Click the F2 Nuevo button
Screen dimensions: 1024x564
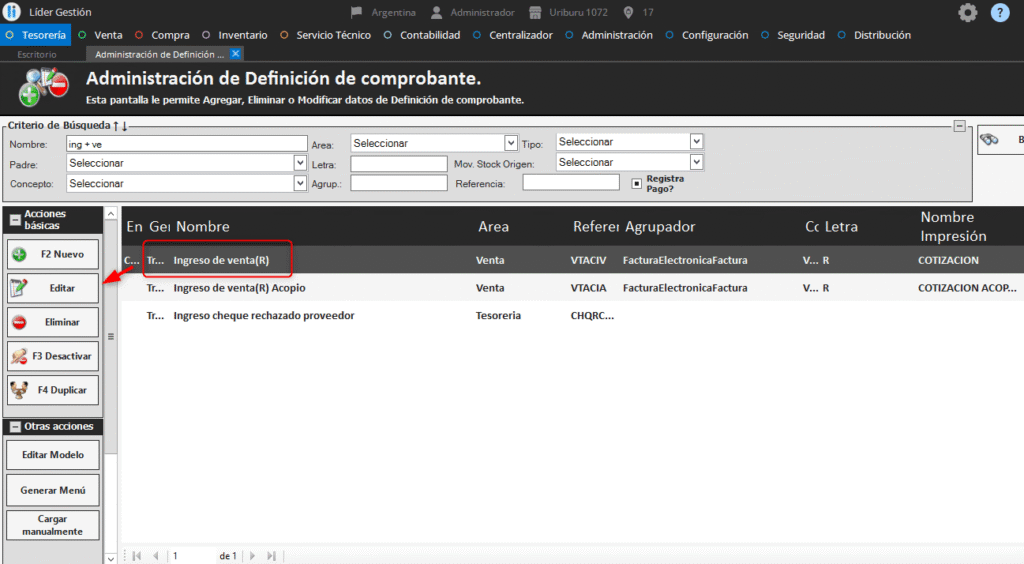coord(53,254)
